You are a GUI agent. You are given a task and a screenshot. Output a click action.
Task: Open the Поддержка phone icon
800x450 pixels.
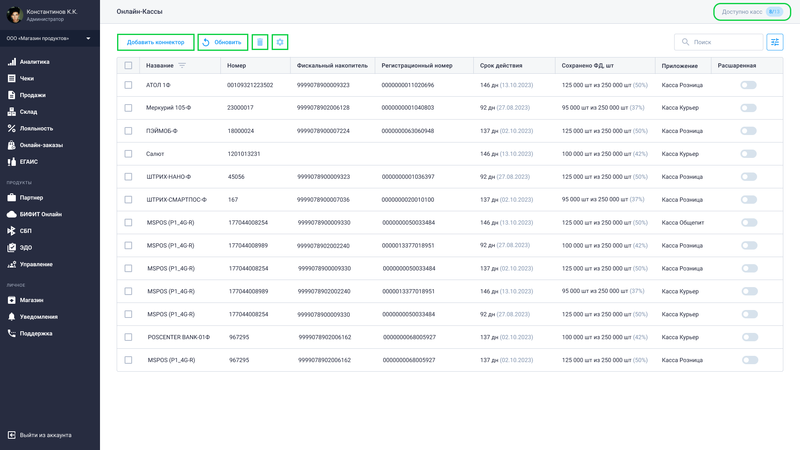[12, 333]
